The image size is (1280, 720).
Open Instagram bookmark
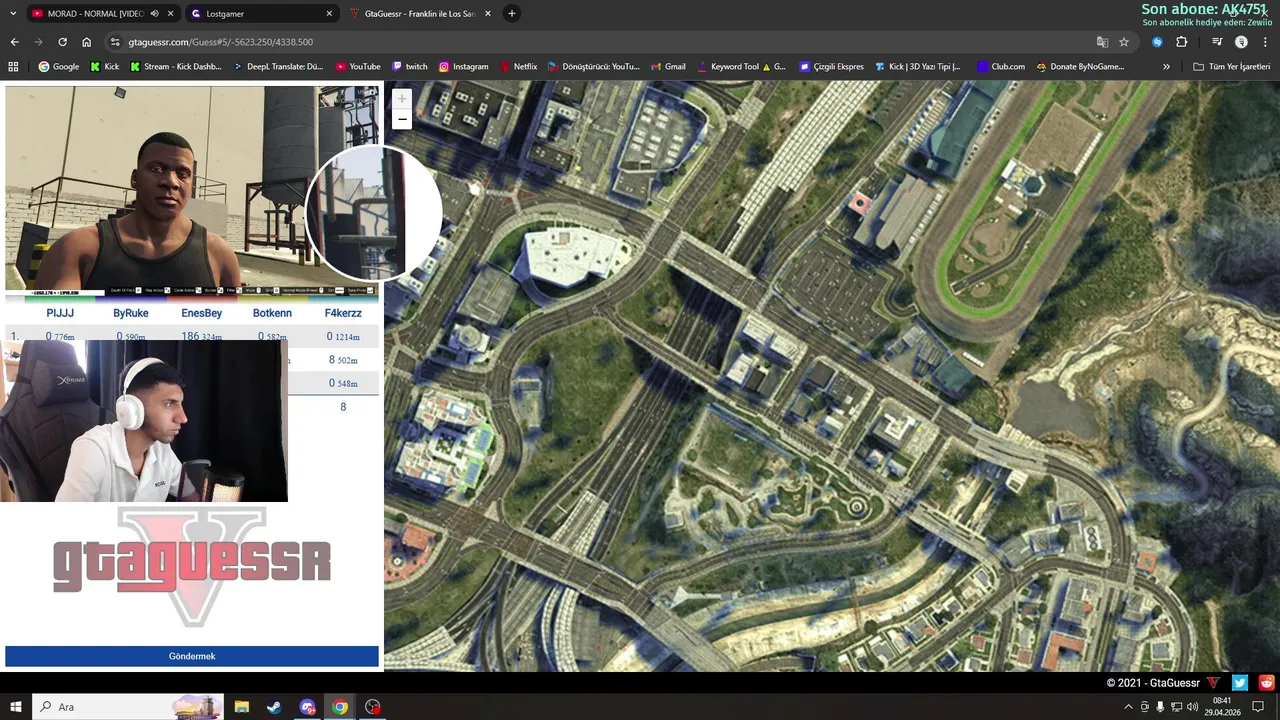pyautogui.click(x=463, y=67)
